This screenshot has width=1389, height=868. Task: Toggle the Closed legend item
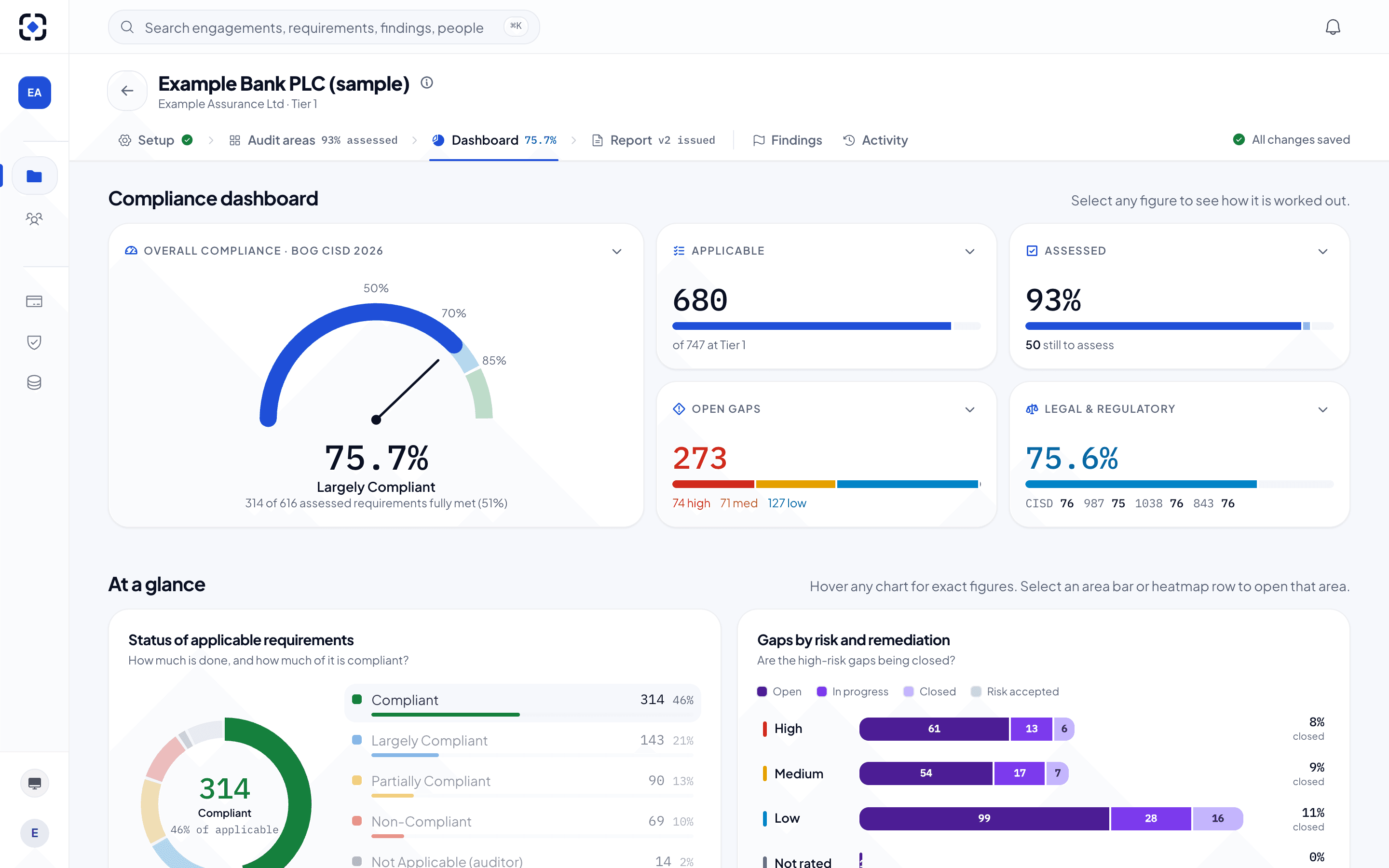pyautogui.click(x=930, y=691)
